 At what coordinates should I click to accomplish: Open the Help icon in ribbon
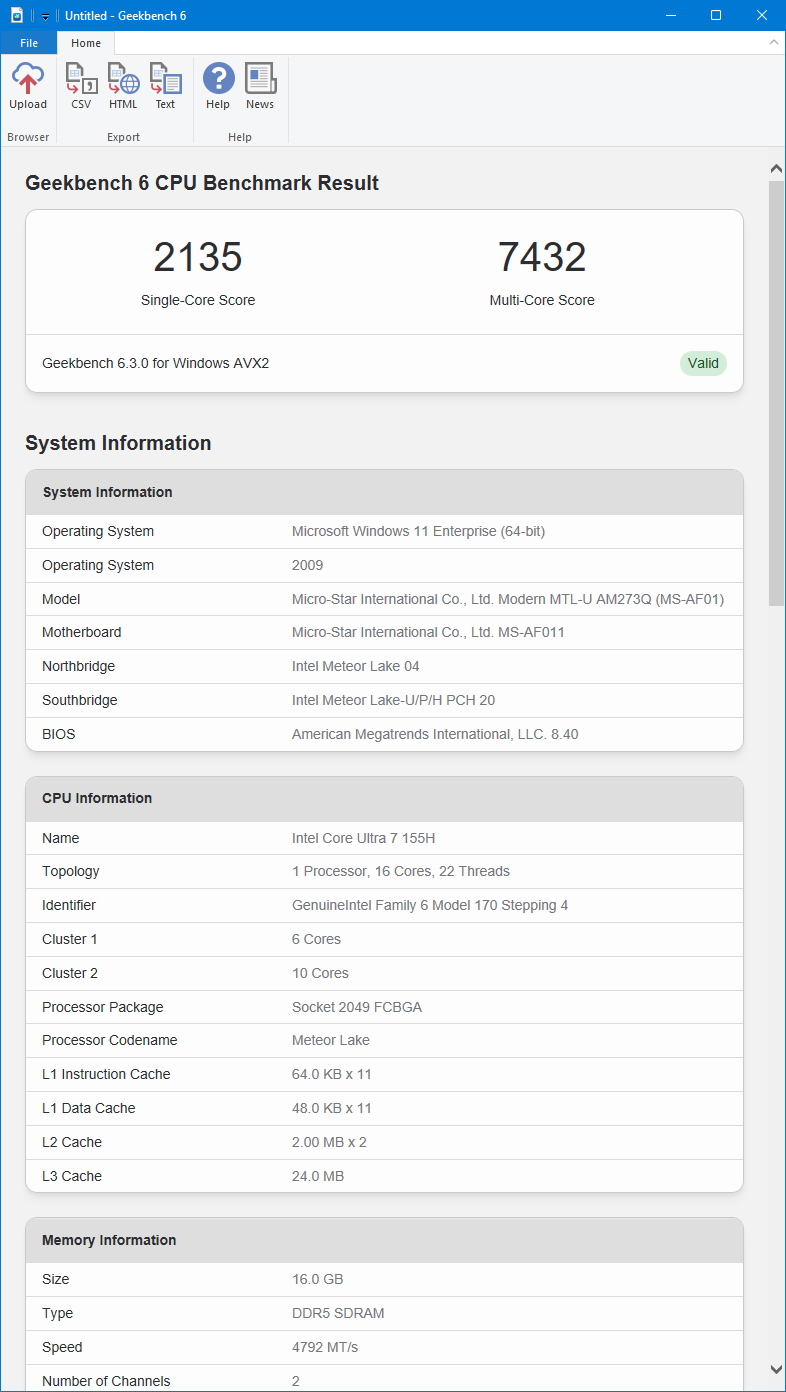coord(218,86)
